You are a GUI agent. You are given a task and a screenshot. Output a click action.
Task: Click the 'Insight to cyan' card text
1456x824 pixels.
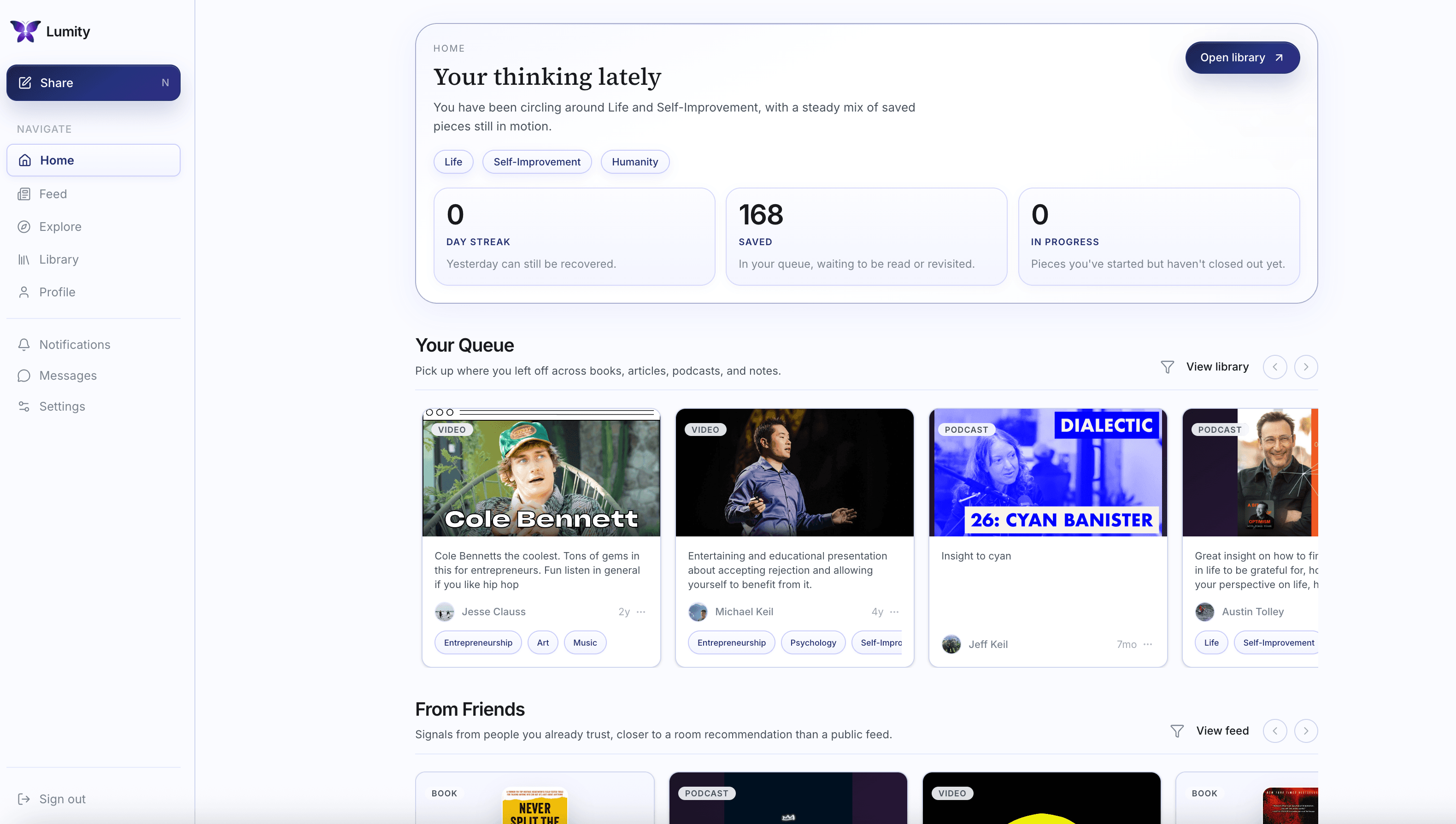[976, 556]
